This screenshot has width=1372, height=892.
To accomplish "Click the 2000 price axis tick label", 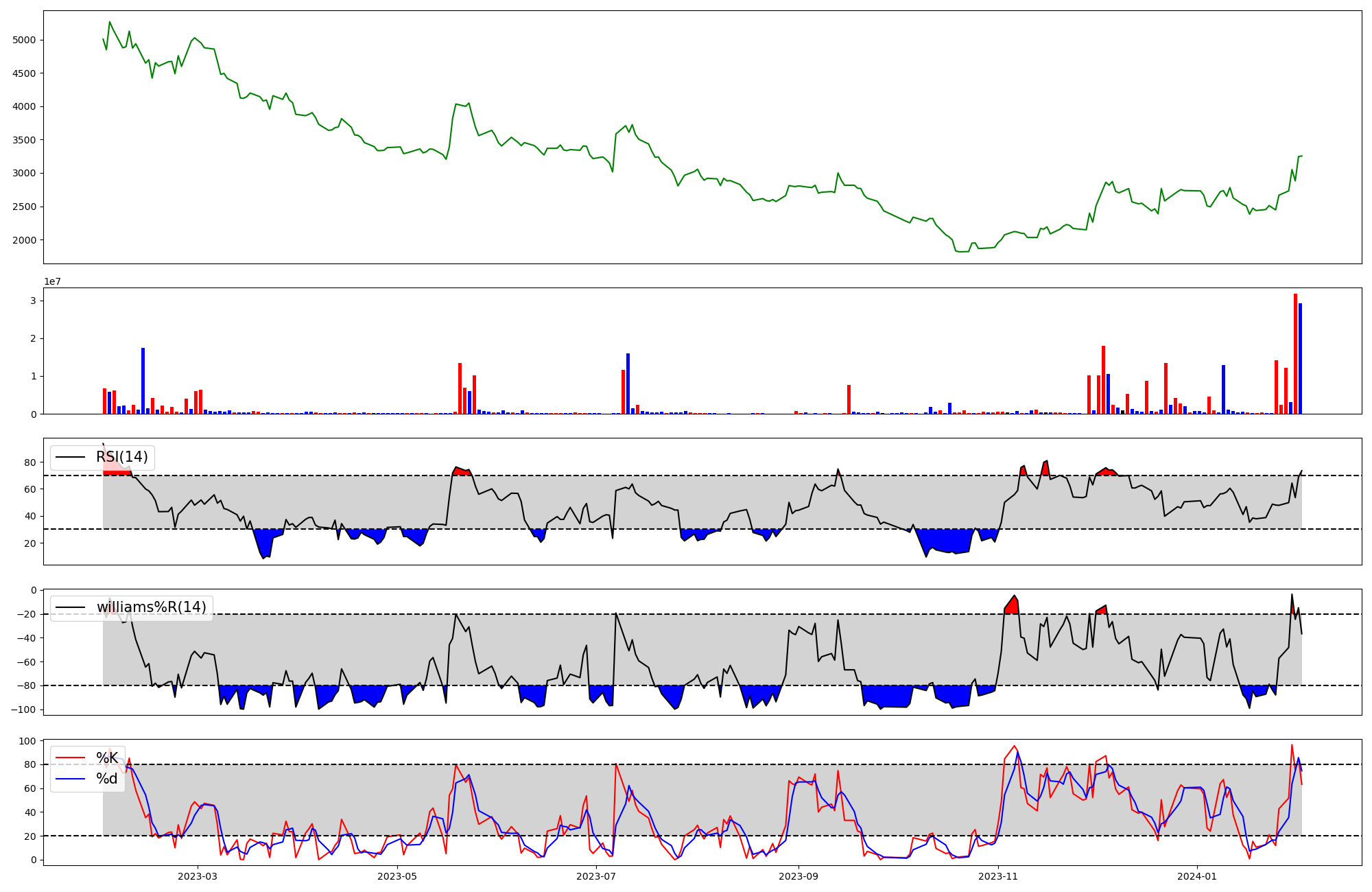I will [24, 240].
